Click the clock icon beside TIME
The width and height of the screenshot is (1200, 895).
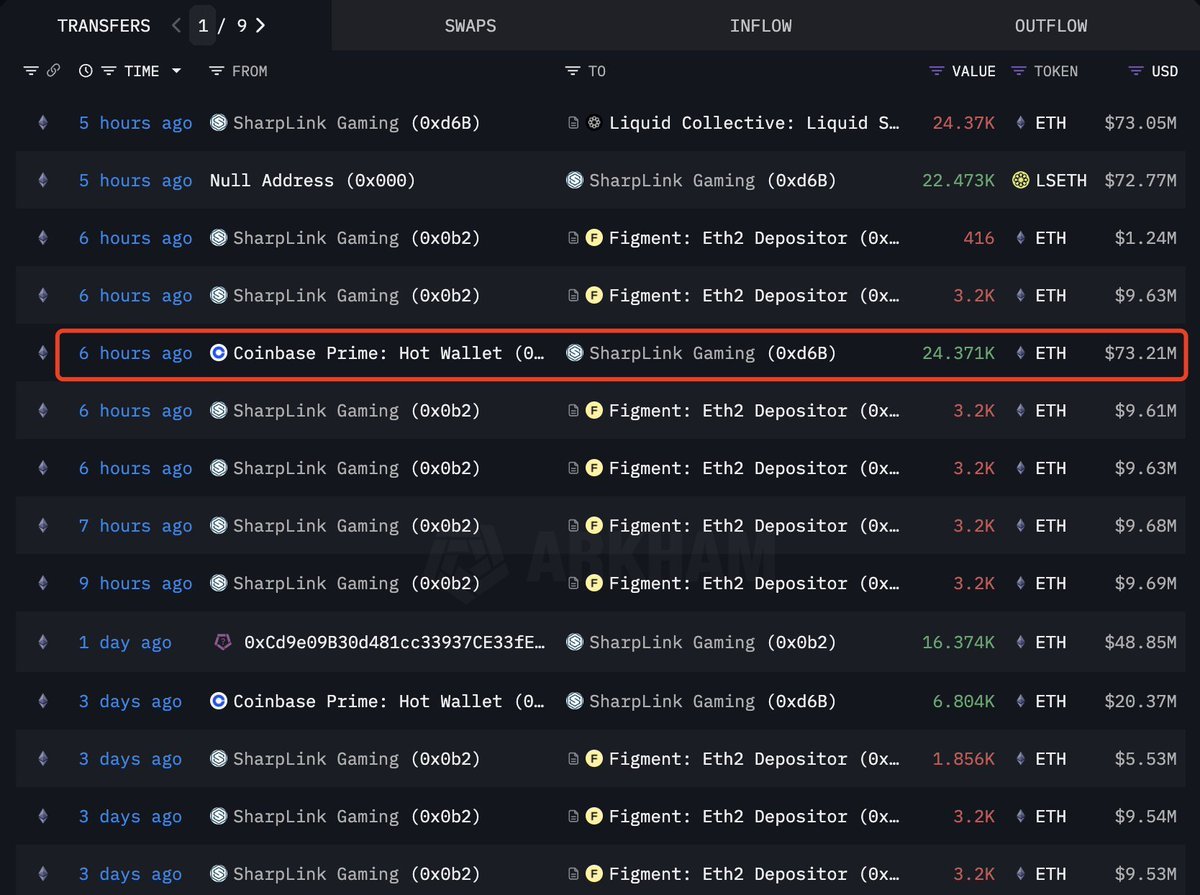(x=85, y=71)
